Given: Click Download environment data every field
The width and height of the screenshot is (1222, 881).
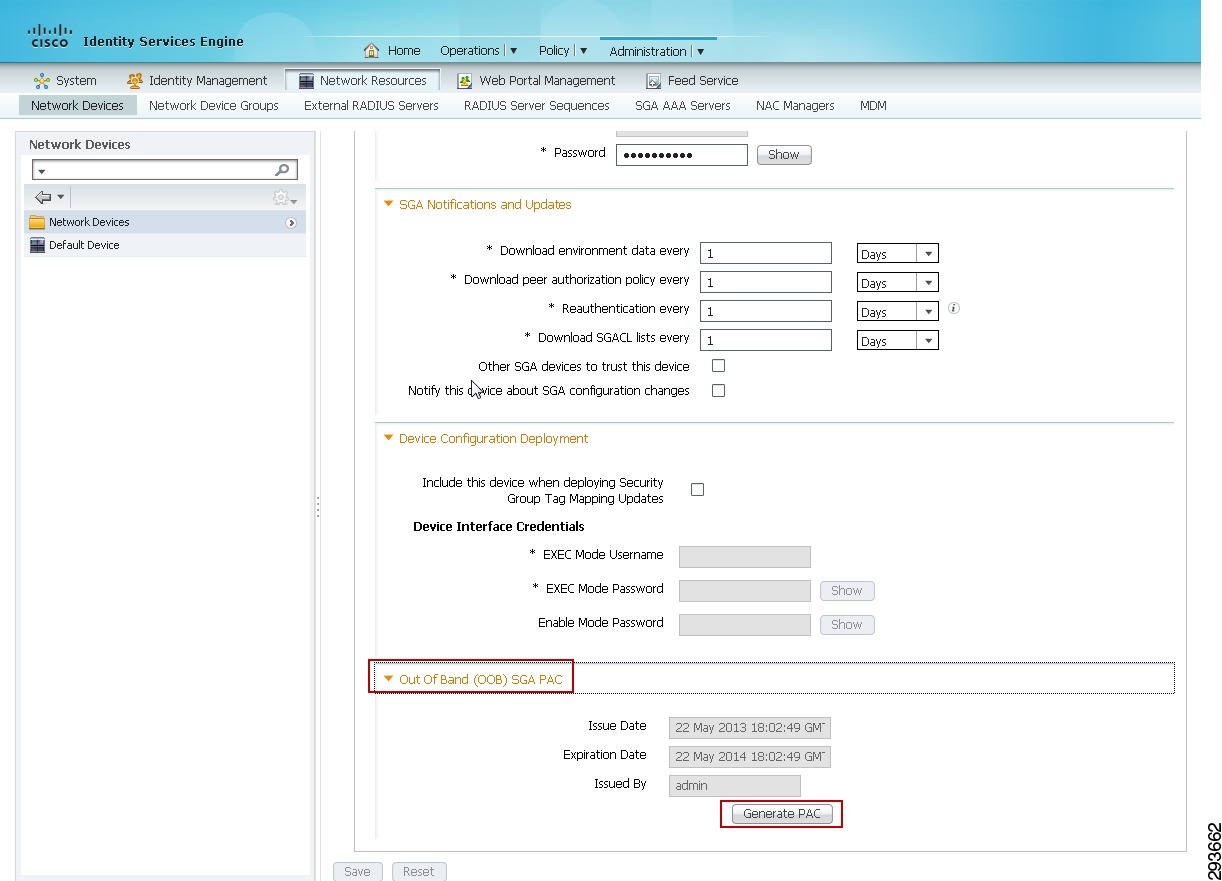Looking at the screenshot, I should click(x=766, y=254).
